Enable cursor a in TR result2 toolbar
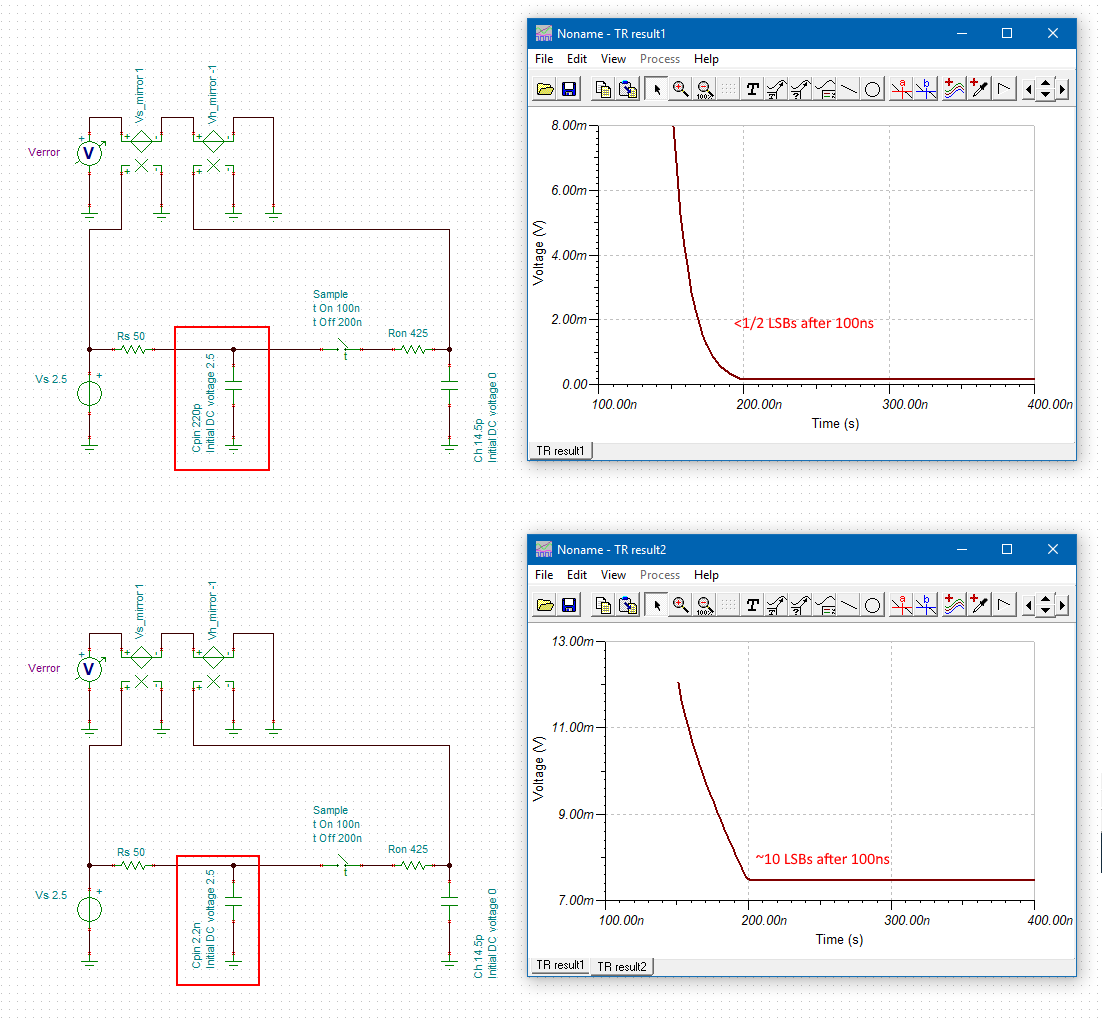 (x=901, y=605)
